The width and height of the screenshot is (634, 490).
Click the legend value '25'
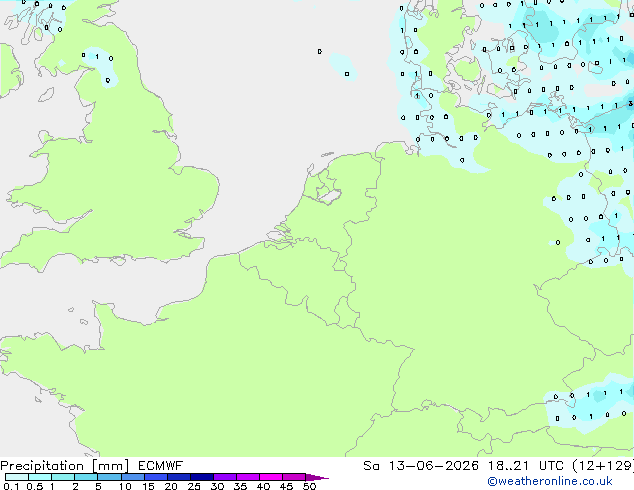(194, 486)
